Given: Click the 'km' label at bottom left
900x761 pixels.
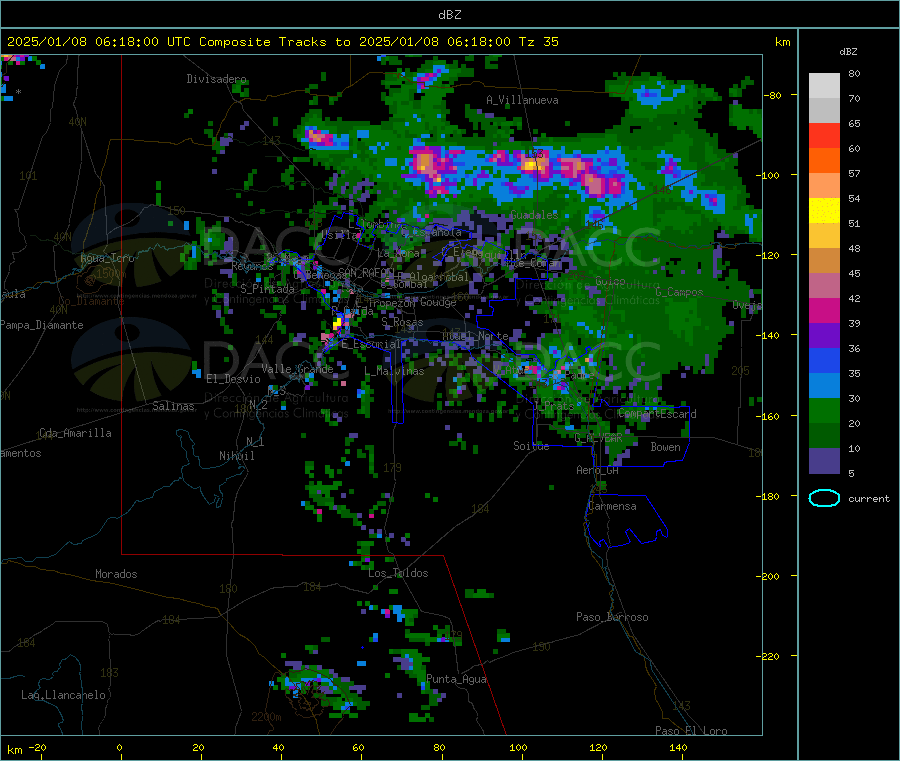Looking at the screenshot, I should 14,750.
